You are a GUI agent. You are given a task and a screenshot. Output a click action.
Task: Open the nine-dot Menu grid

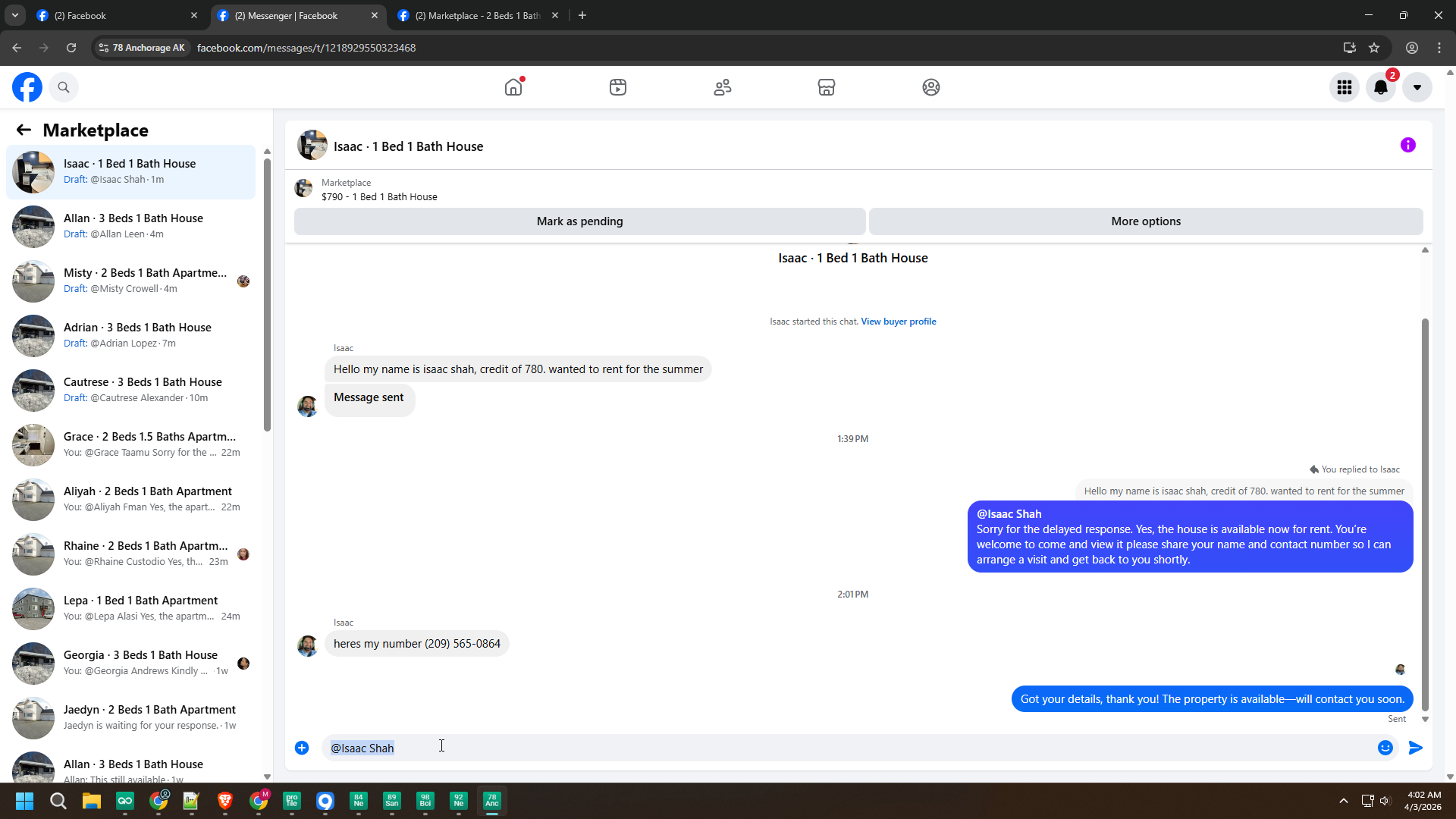coord(1345,87)
